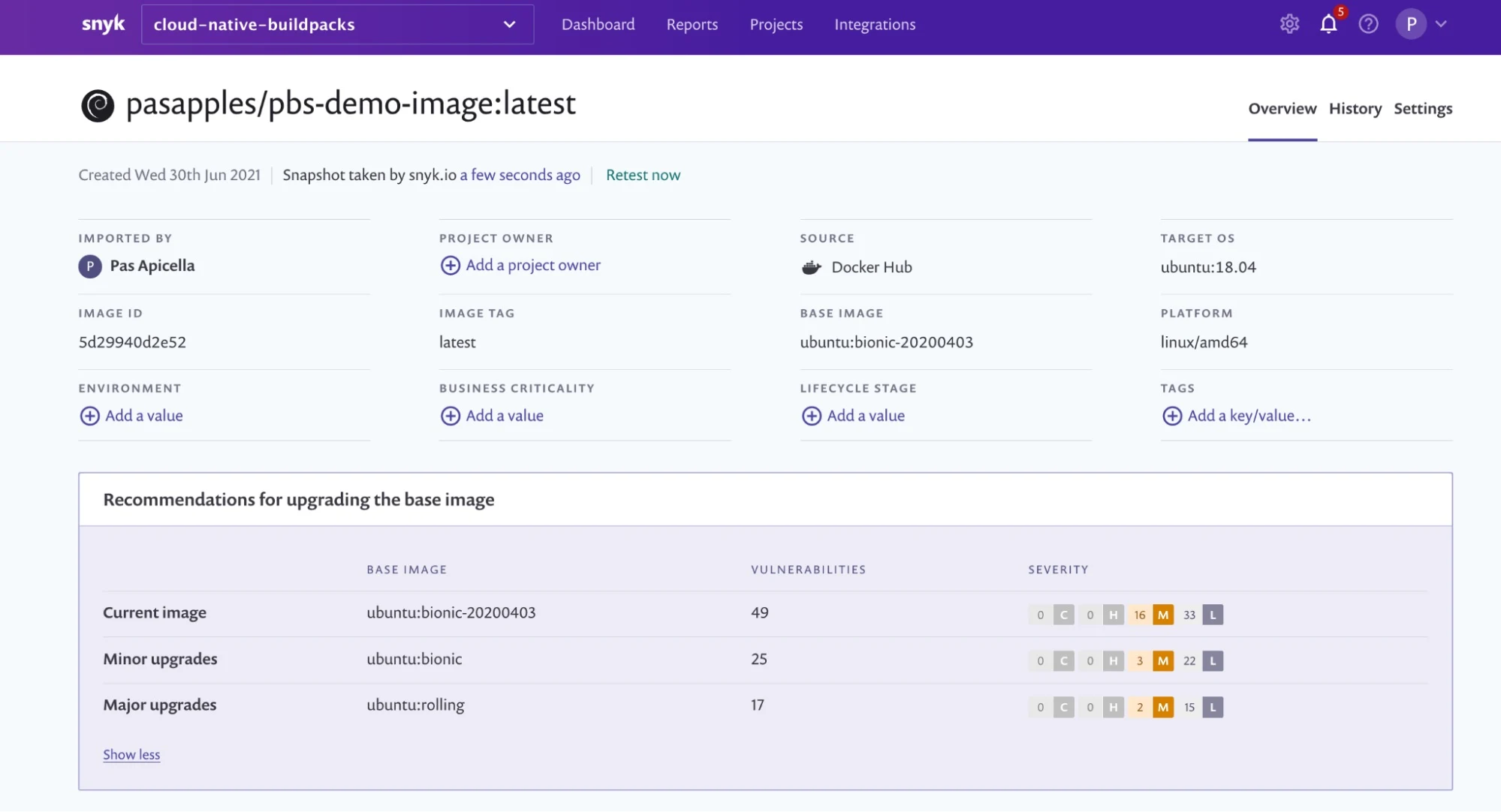
Task: Click Medium severity badge in Major upgrades row
Action: point(1162,707)
